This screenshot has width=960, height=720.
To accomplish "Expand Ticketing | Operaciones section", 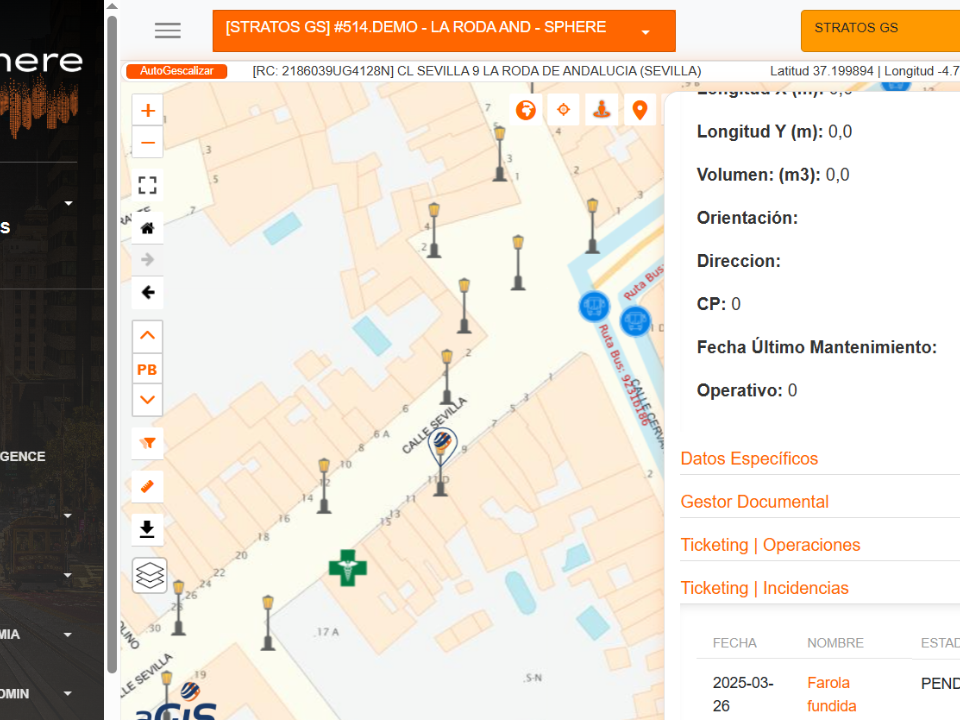I will (770, 545).
